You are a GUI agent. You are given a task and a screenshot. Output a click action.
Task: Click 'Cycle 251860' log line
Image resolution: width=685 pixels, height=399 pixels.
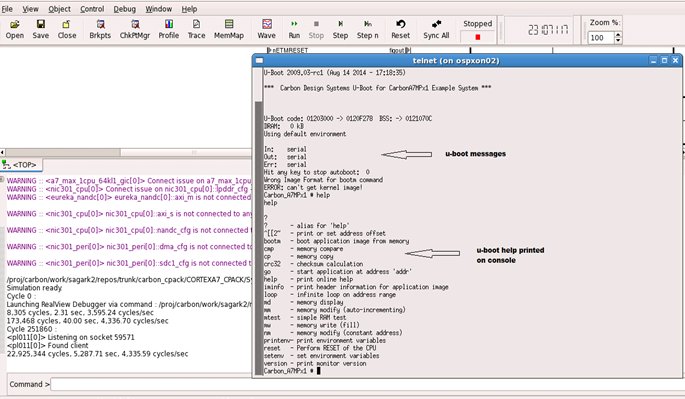[x=31, y=329]
